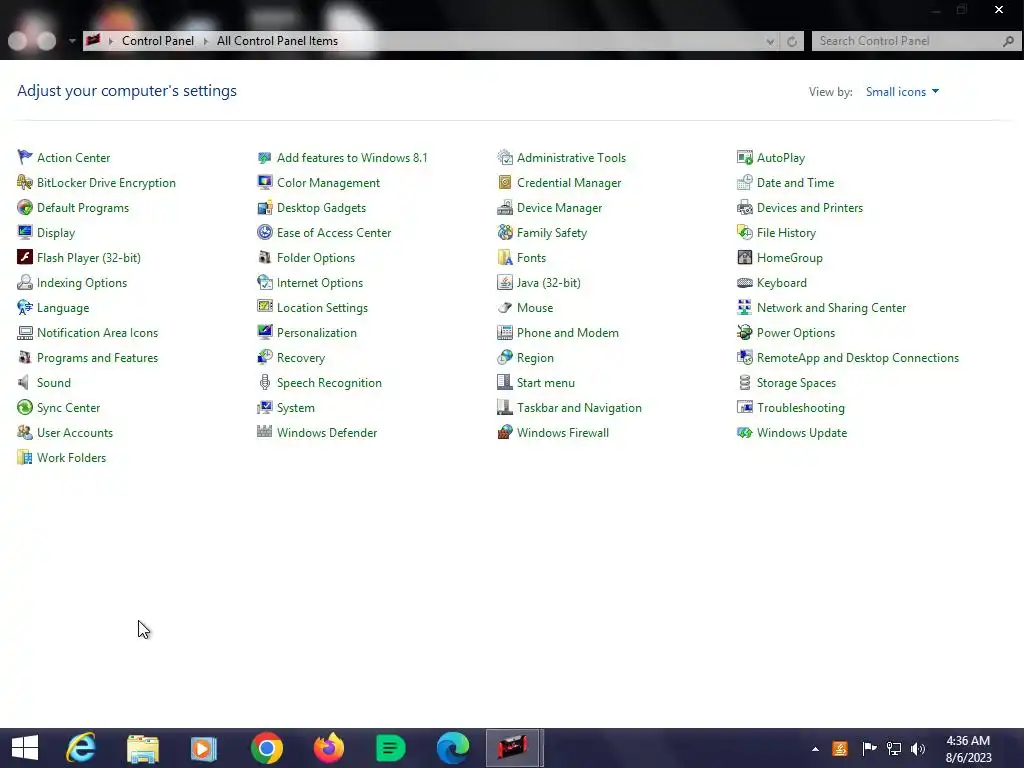Image resolution: width=1024 pixels, height=768 pixels.
Task: Open the Speech Recognition microphone icon
Action: (264, 383)
